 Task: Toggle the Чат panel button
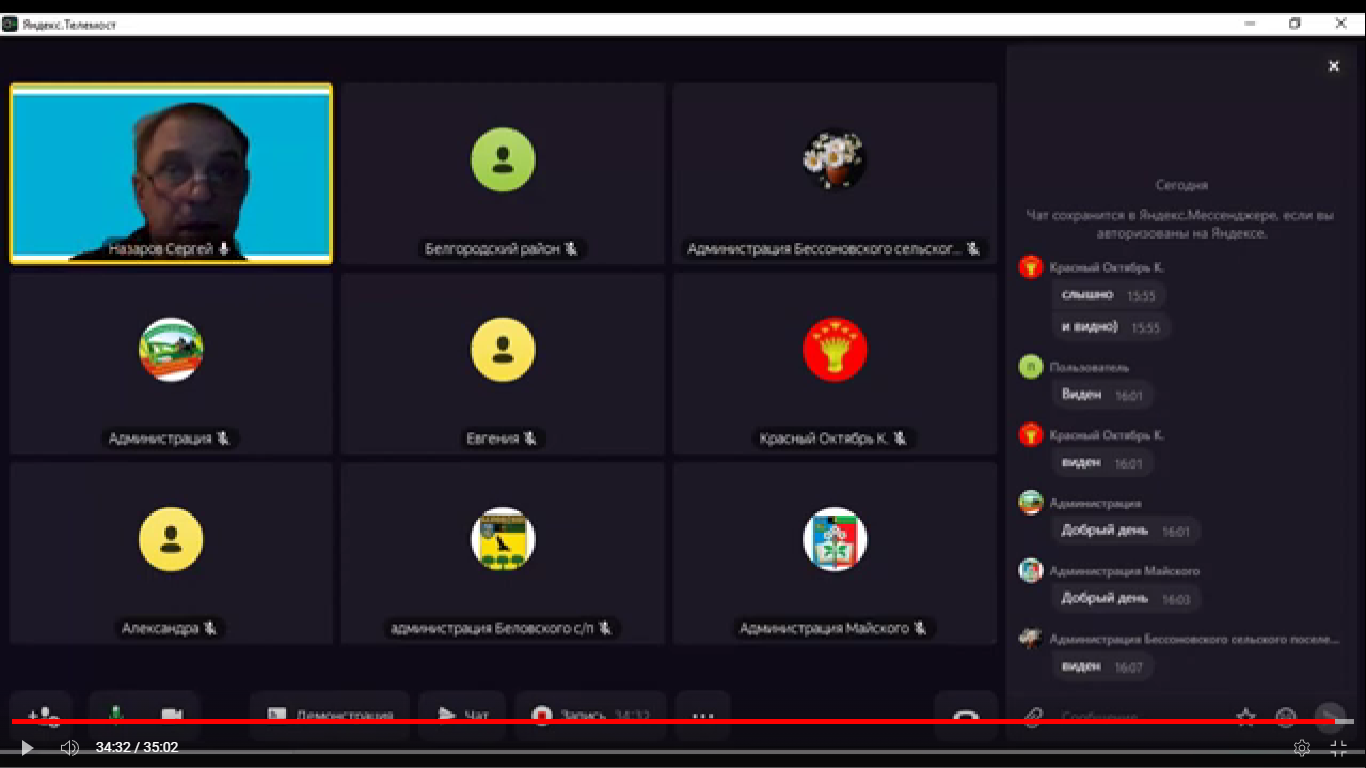coord(463,713)
